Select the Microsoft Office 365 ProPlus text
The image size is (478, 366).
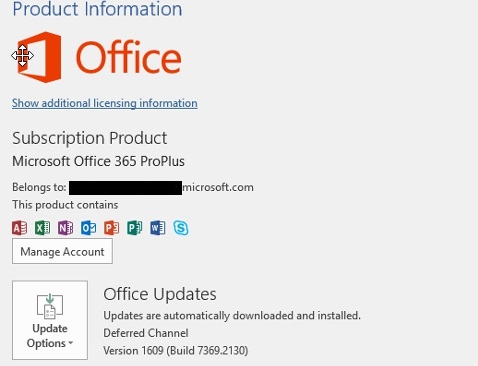pyautogui.click(x=98, y=161)
